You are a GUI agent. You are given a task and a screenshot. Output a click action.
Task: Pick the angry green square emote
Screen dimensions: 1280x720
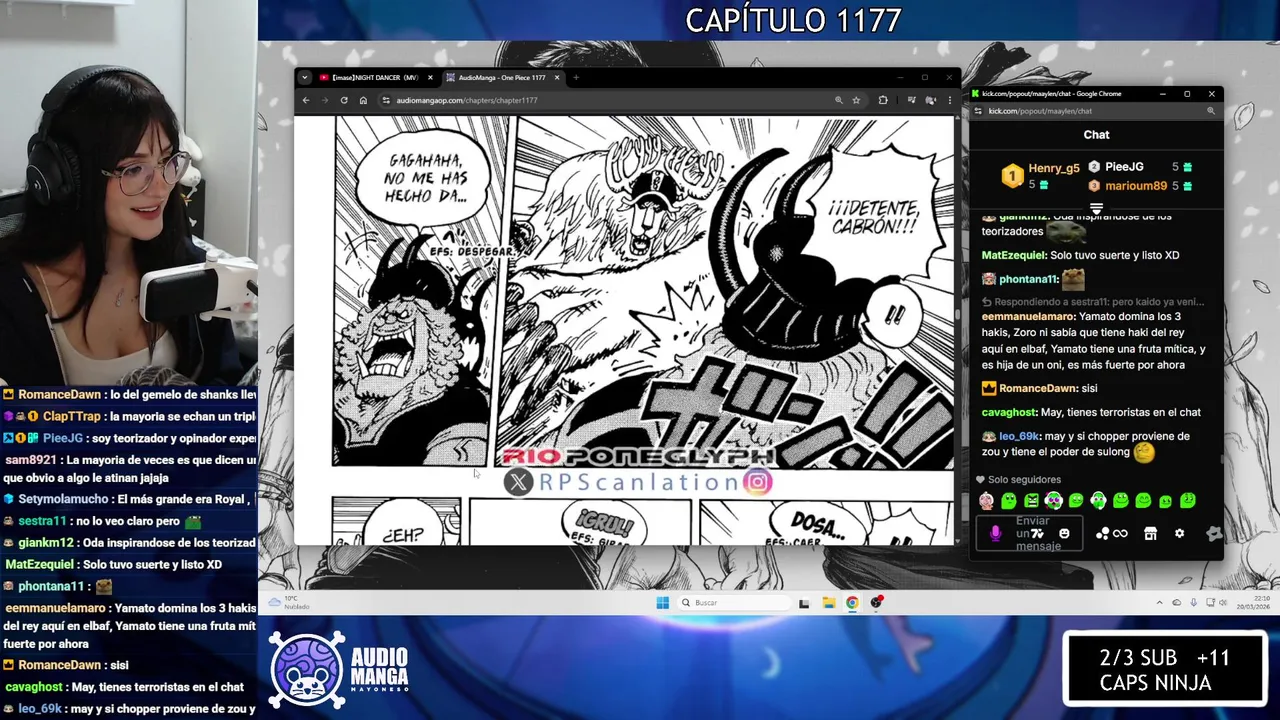[1031, 501]
